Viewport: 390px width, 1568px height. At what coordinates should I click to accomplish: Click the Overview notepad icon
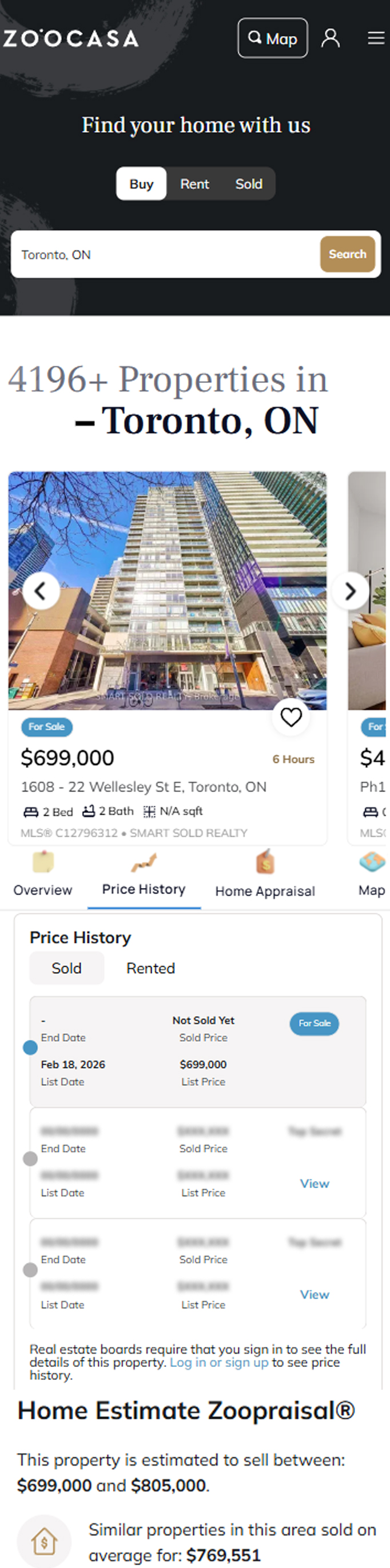pyautogui.click(x=43, y=862)
